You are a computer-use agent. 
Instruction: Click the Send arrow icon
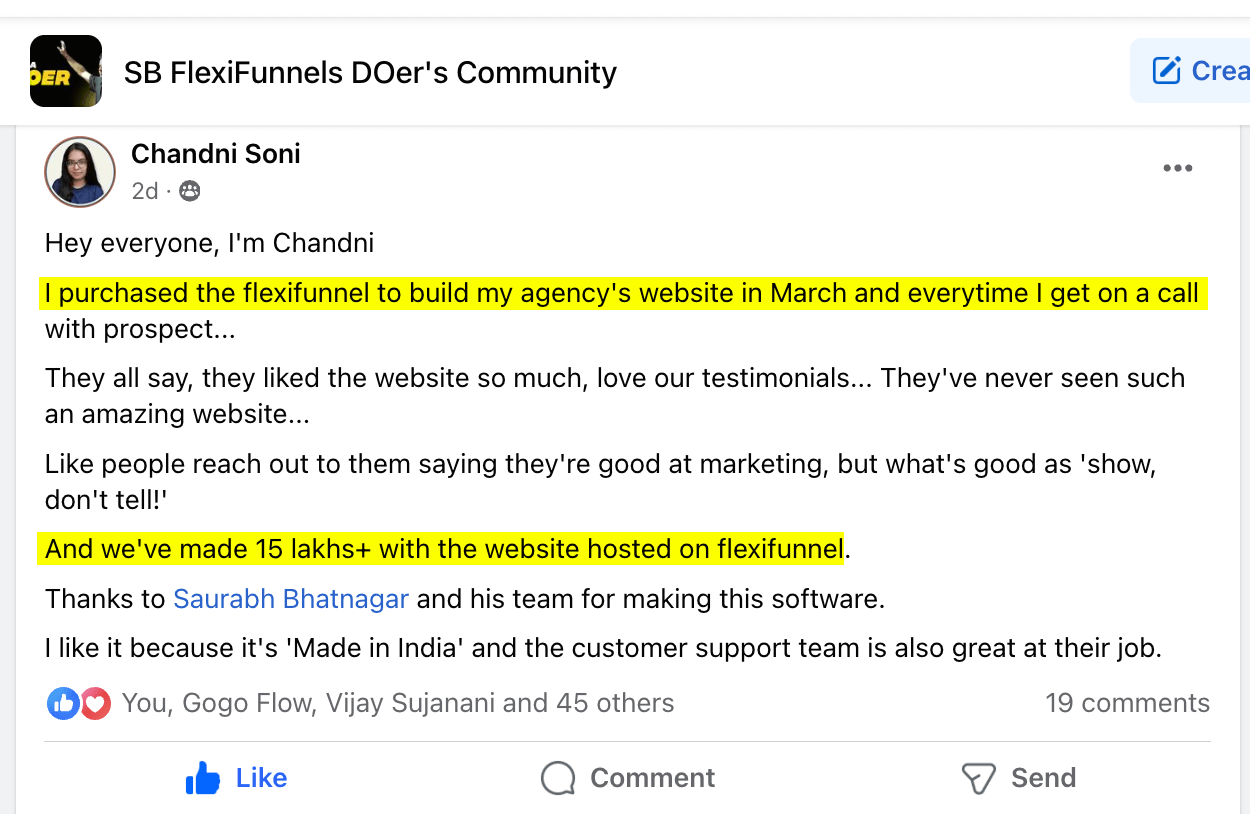click(976, 778)
